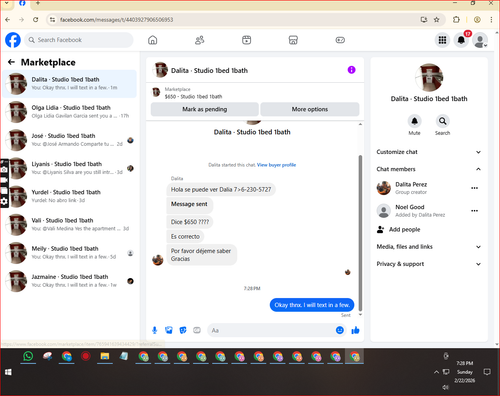
Task: Click the browser address bar URL
Action: point(116,20)
